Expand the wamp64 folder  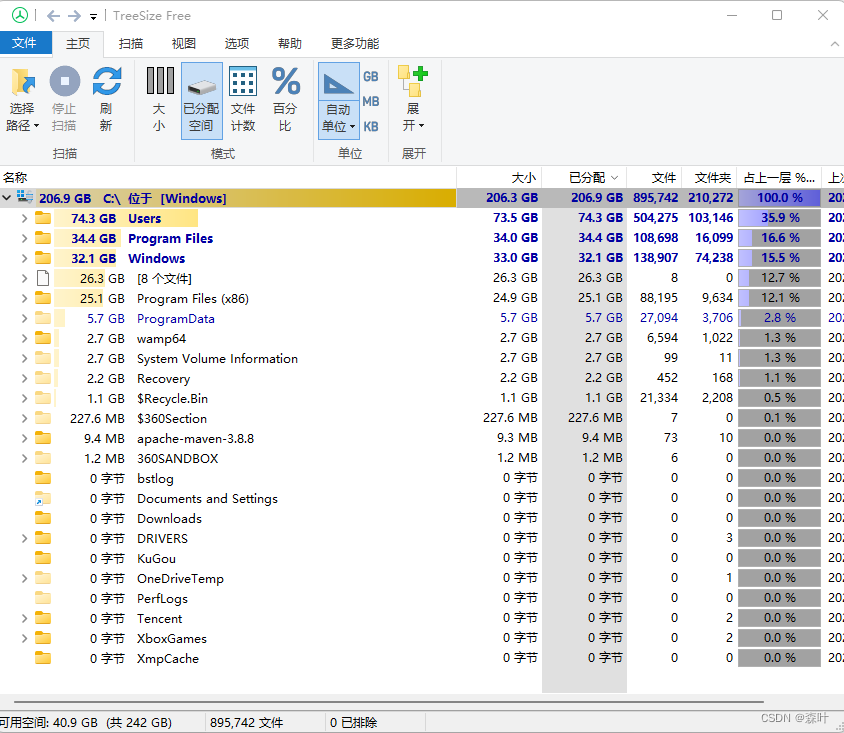pyautogui.click(x=24, y=338)
